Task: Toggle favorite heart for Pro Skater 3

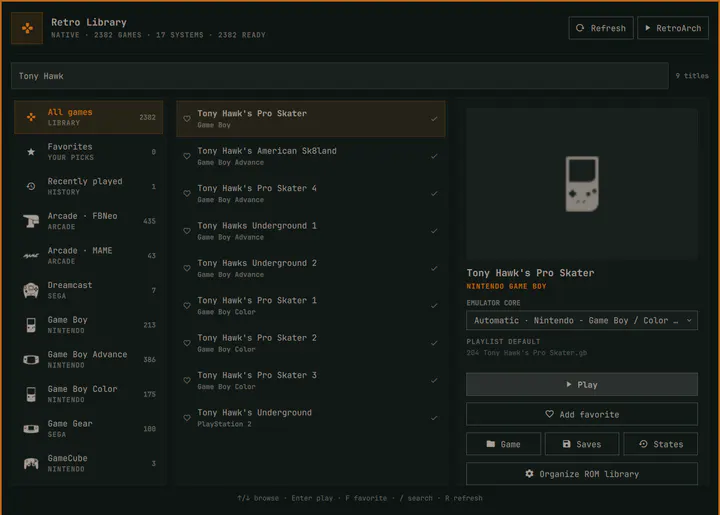Action: [187, 381]
